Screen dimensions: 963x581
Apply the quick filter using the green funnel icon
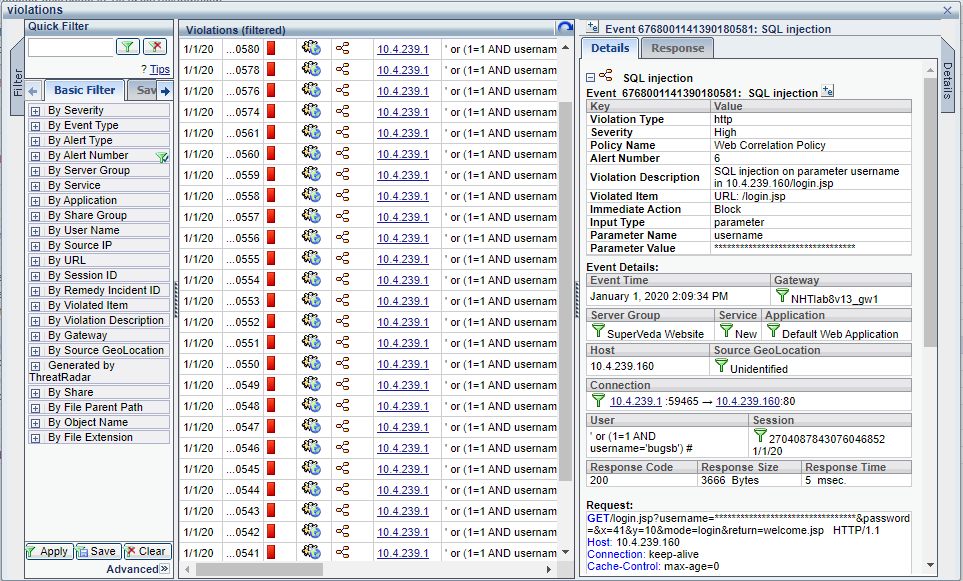[x=128, y=46]
